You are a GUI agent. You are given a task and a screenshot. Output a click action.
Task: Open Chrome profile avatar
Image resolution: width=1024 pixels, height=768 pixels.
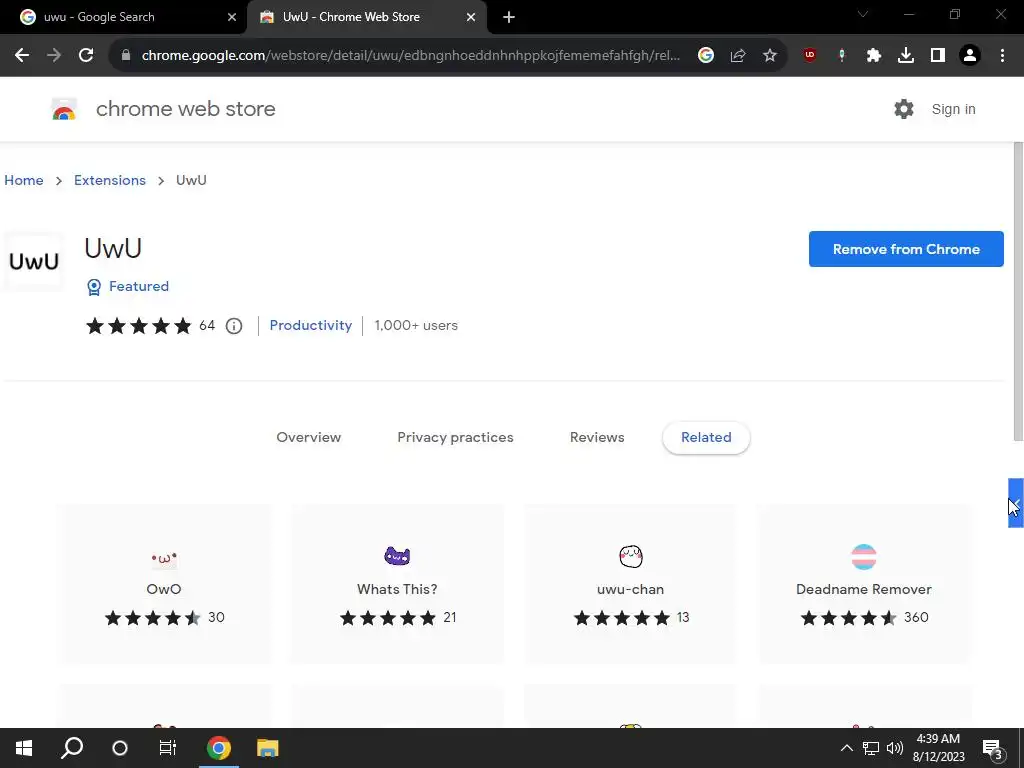click(970, 56)
